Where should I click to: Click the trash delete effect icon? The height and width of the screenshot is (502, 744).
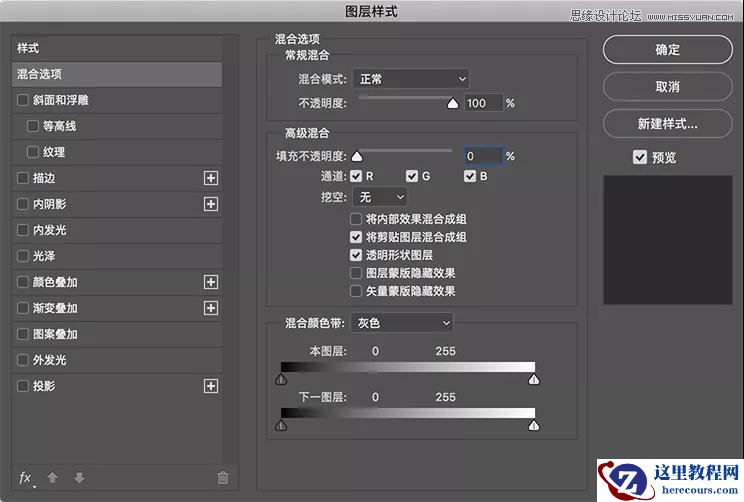click(x=223, y=477)
